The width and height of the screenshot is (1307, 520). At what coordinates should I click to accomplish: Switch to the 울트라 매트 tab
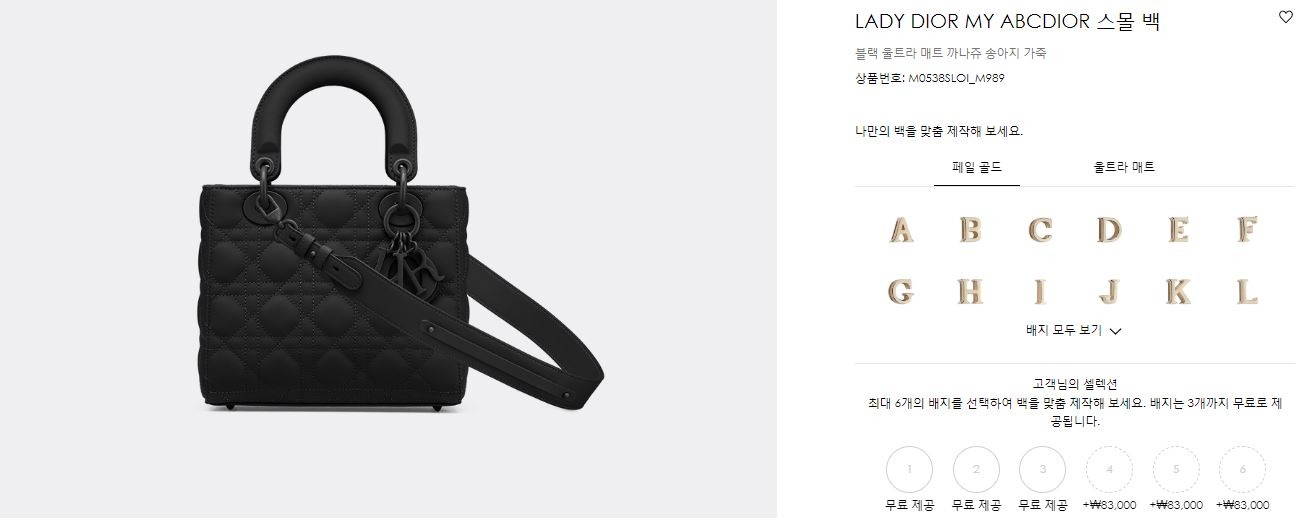pyautogui.click(x=1124, y=167)
